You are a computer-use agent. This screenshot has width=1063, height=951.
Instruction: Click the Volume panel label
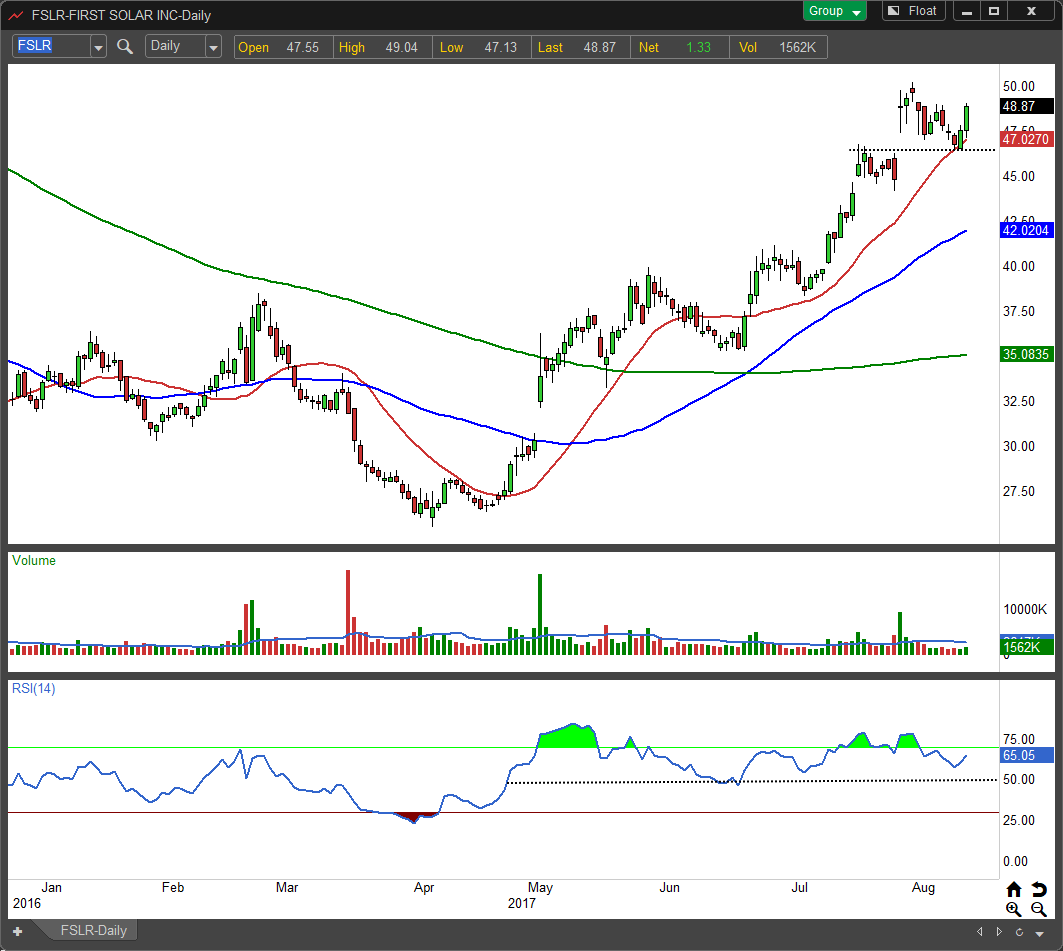click(x=34, y=561)
